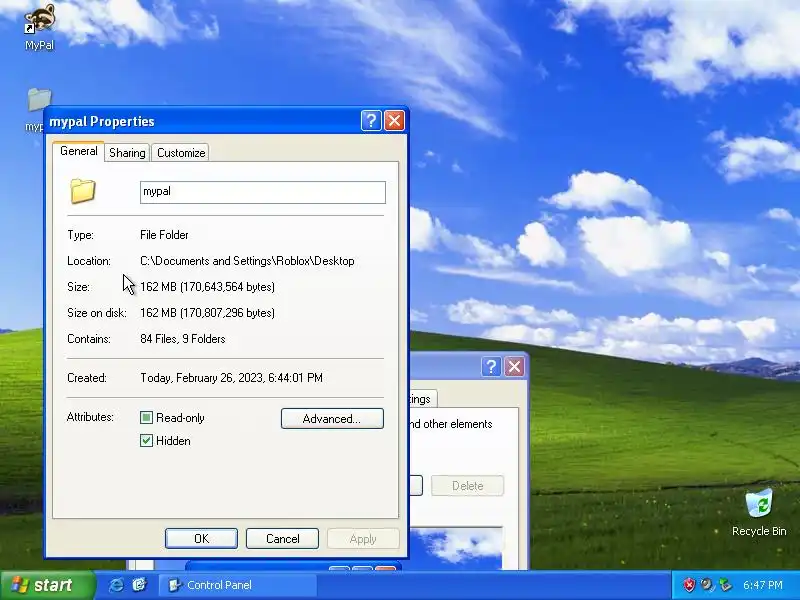Close the mypal Properties dialog
The height and width of the screenshot is (600, 800).
pos(394,121)
